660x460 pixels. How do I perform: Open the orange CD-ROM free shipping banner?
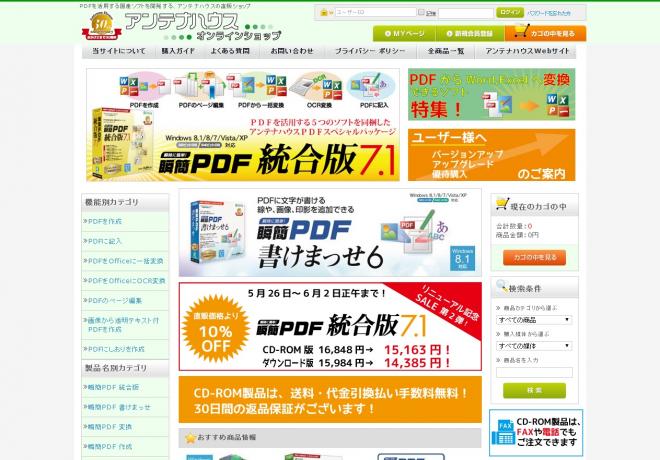pyautogui.click(x=330, y=399)
